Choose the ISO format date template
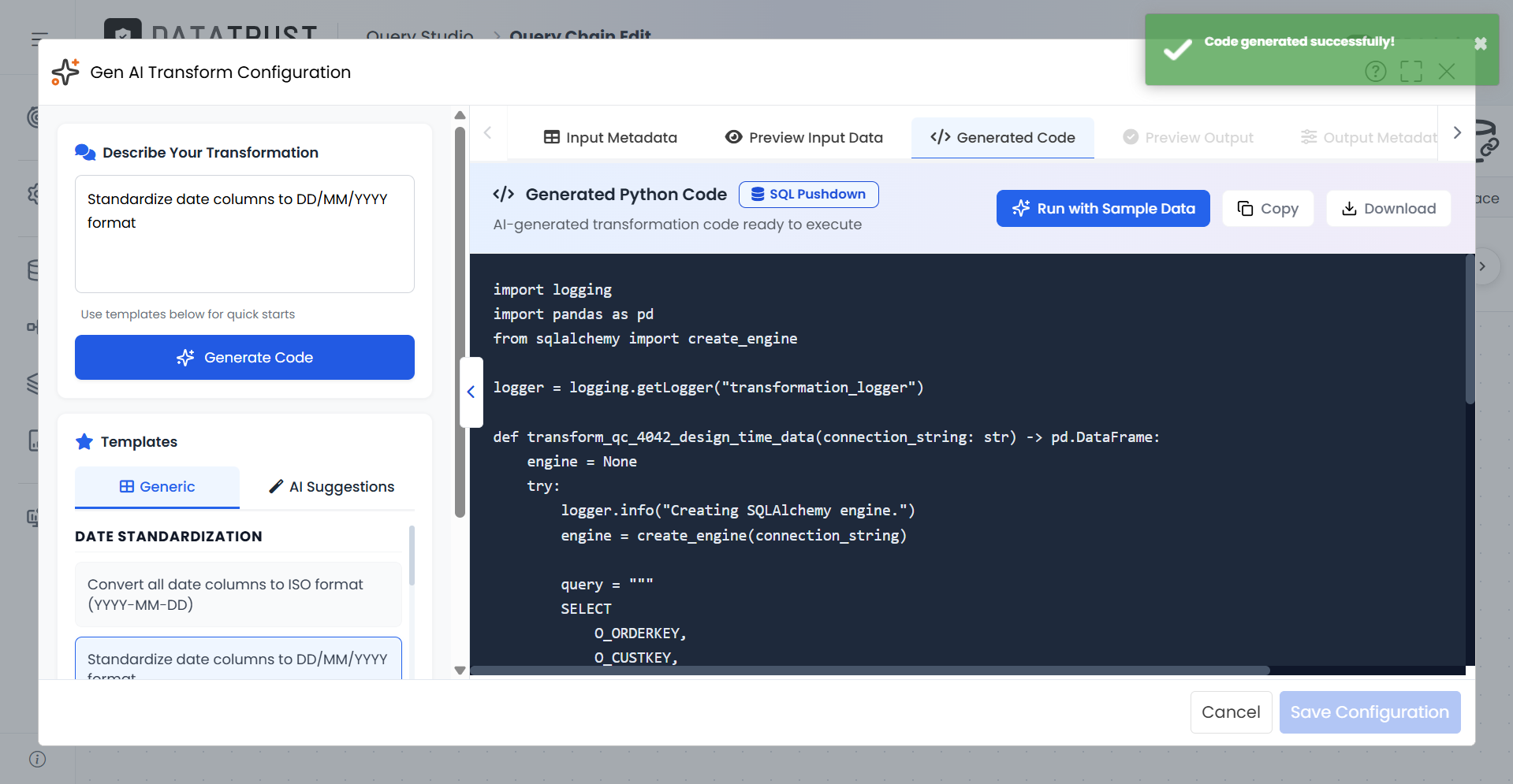 (x=238, y=594)
